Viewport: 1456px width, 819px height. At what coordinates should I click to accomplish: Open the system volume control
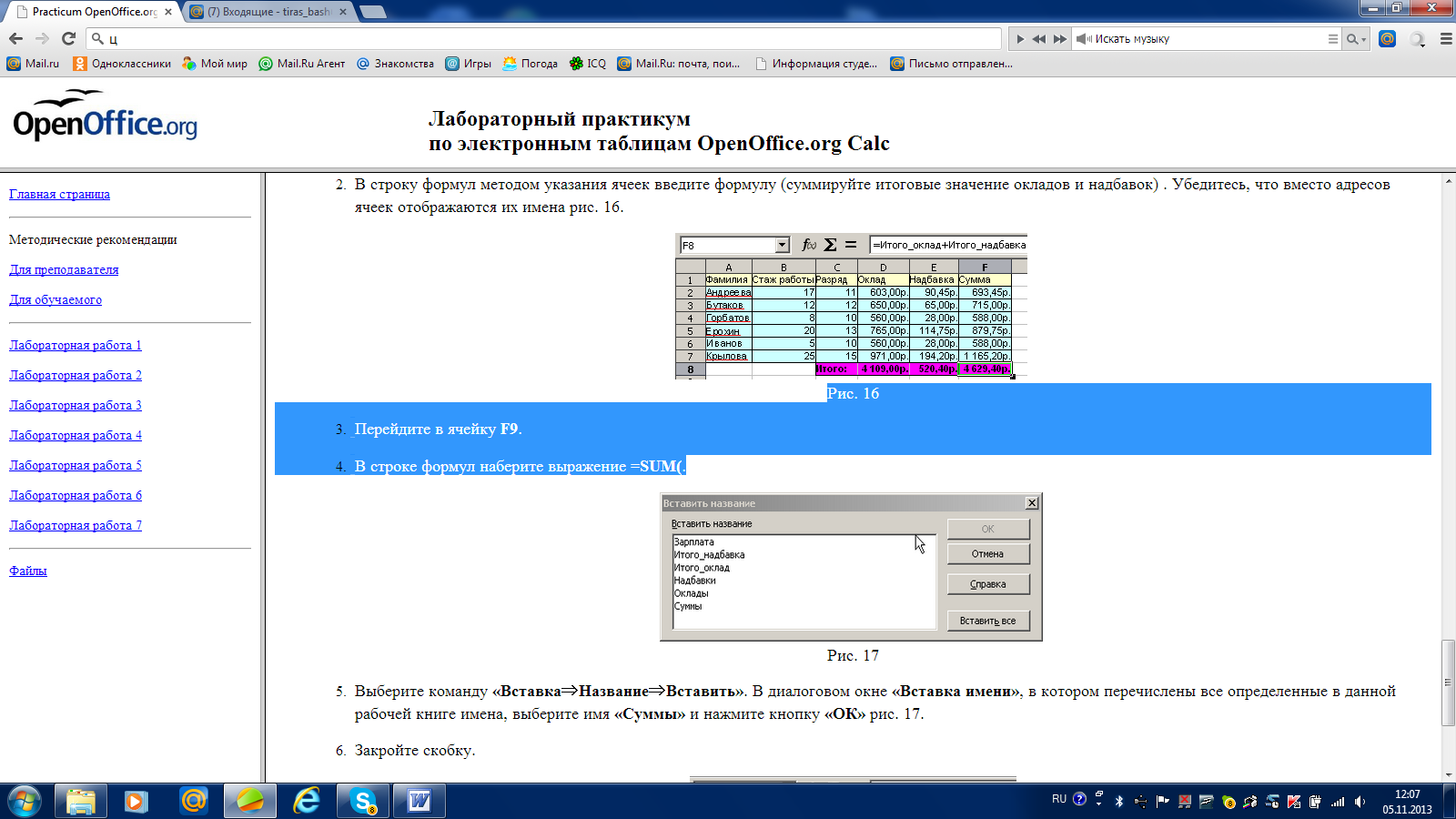tap(1360, 802)
